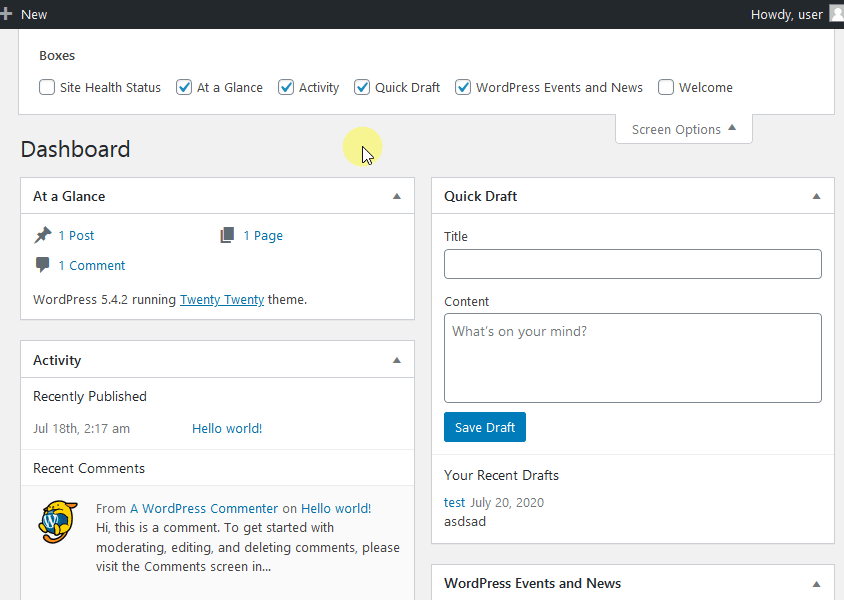Open the Twenty Twenty theme link
Screen dimensions: 844x600
[x=222, y=299]
